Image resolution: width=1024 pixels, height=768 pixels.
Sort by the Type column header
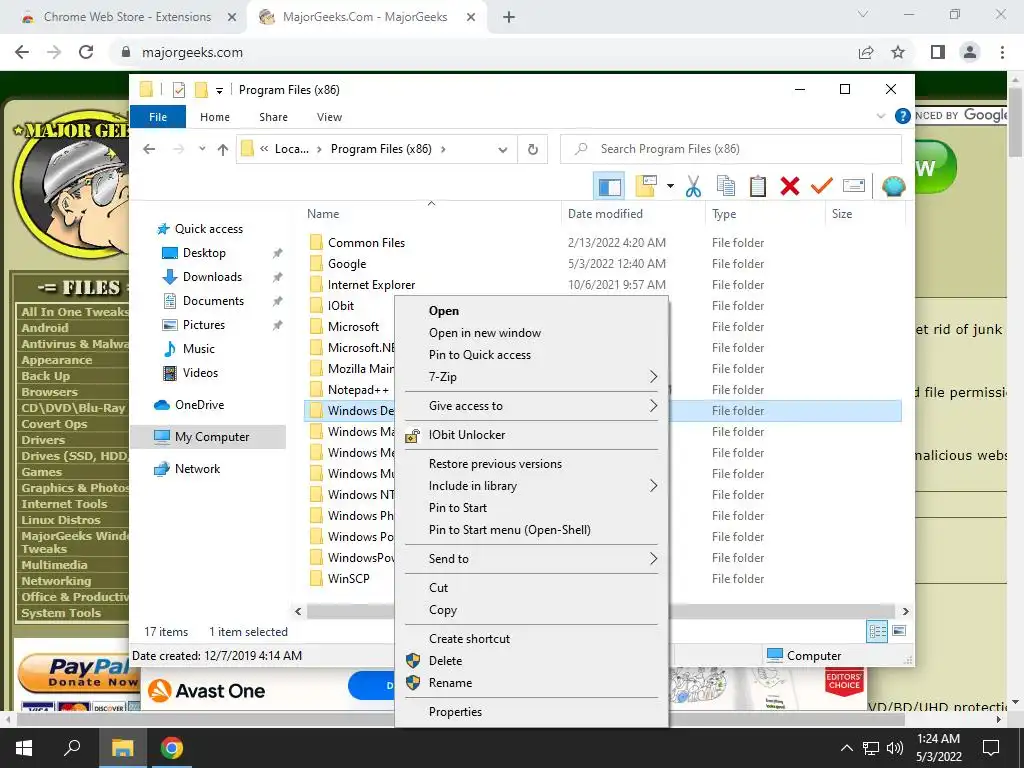pyautogui.click(x=724, y=214)
